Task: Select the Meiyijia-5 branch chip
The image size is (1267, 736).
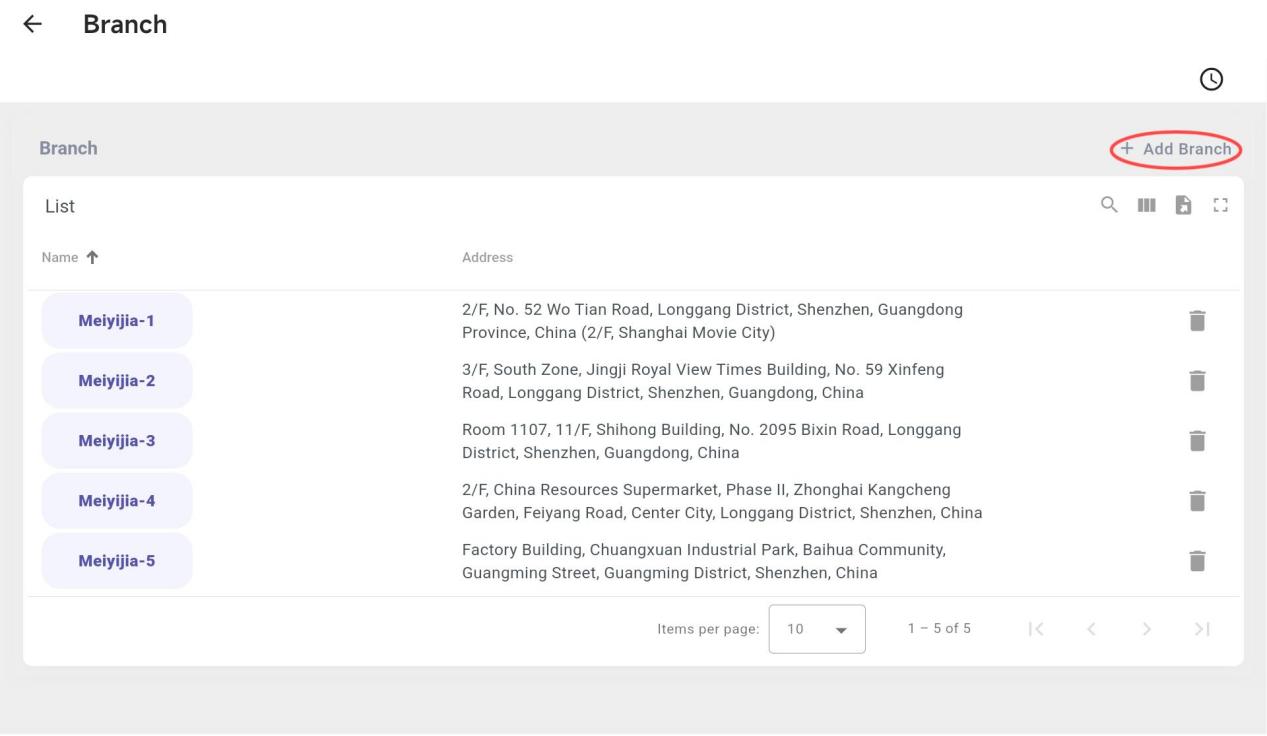Action: coord(116,561)
